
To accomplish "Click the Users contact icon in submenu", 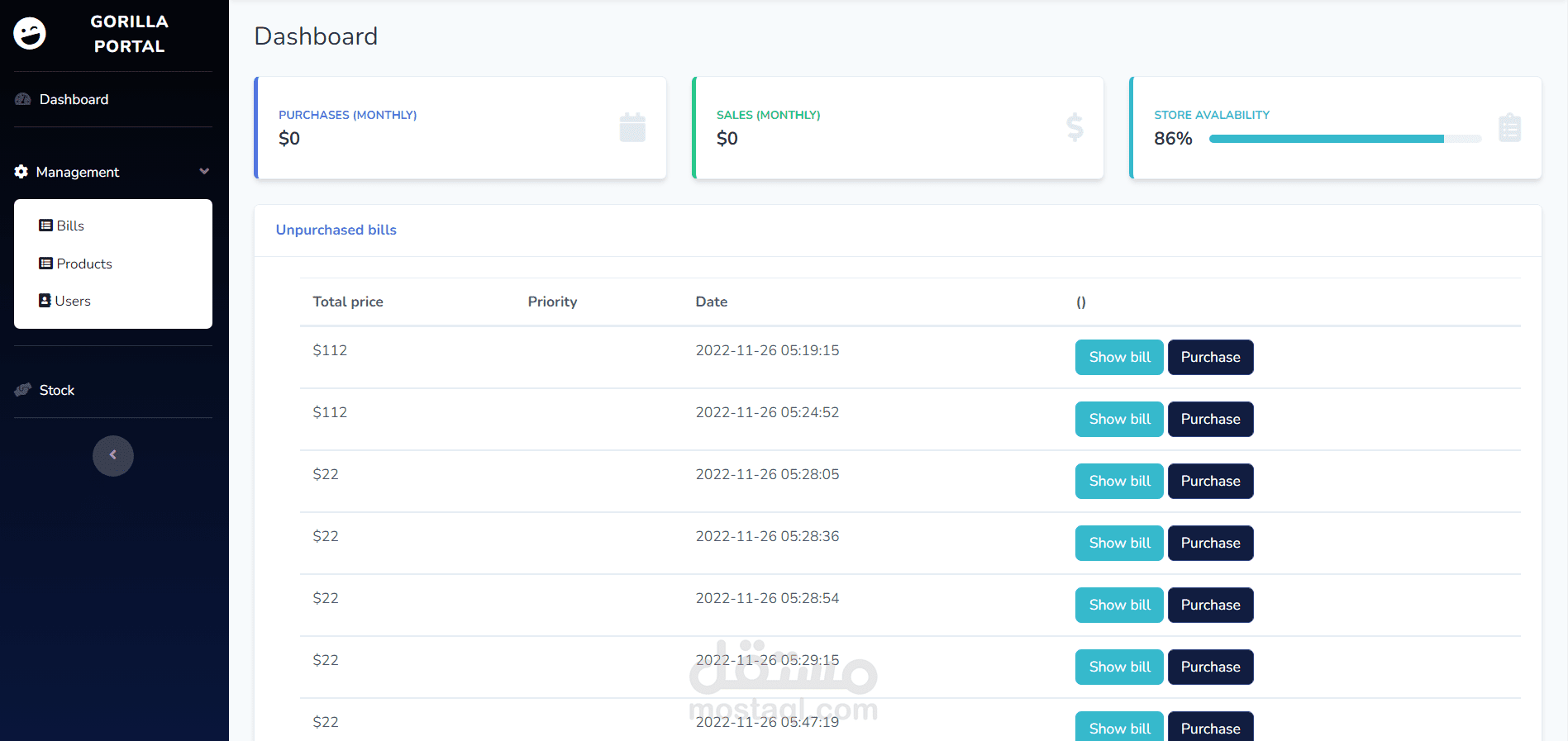I will (x=45, y=301).
